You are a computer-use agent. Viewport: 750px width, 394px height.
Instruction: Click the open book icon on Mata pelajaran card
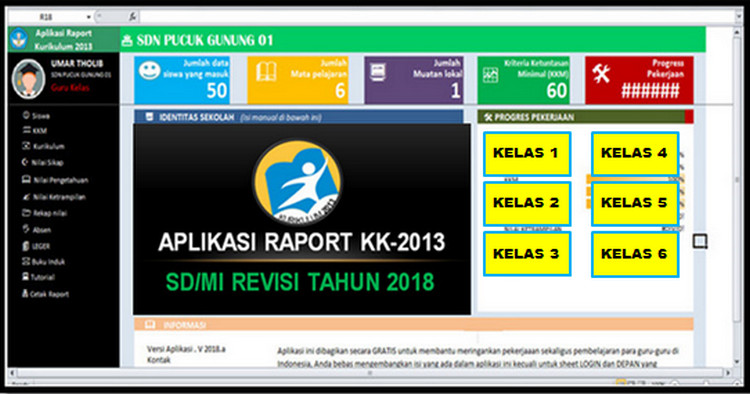pyautogui.click(x=266, y=72)
